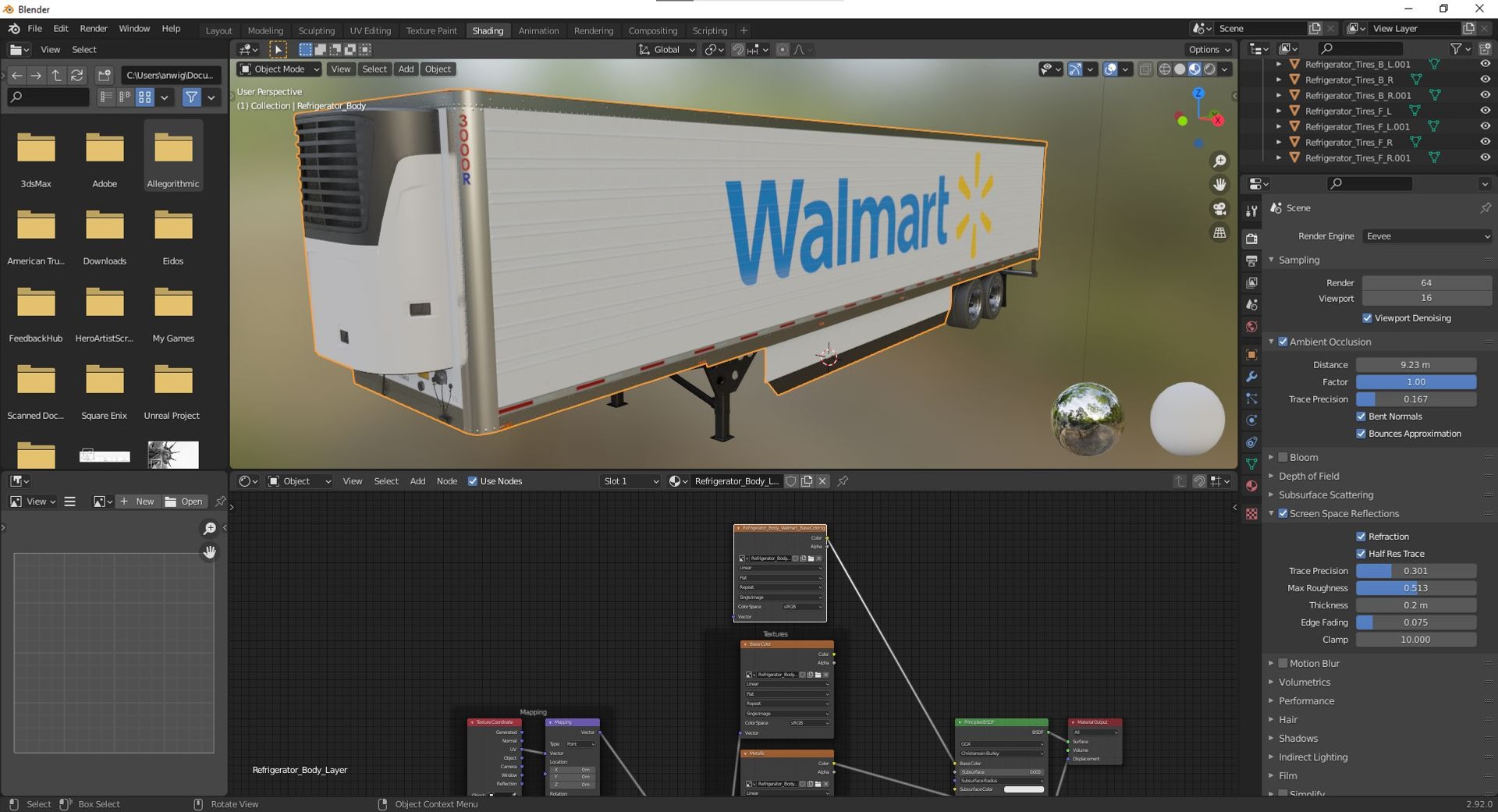The image size is (1498, 812).
Task: Switch to Compositing workspace tab
Action: pyautogui.click(x=652, y=31)
